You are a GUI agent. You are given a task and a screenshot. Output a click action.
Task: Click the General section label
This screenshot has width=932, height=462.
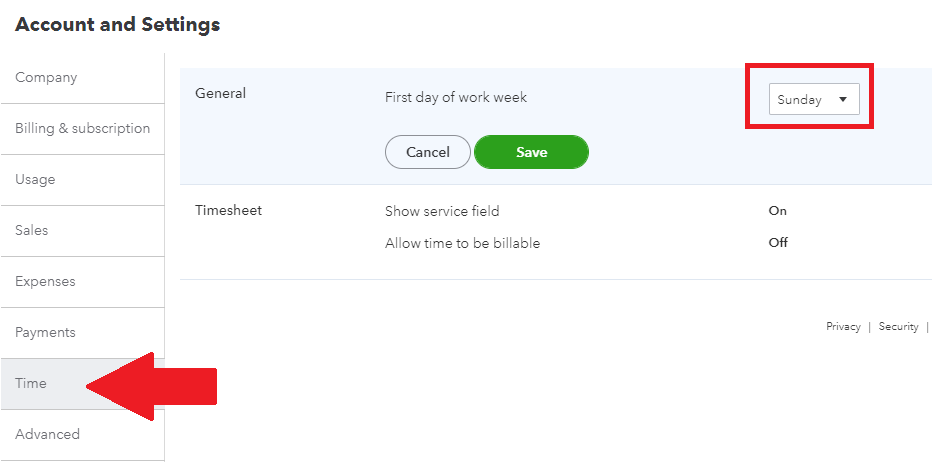[x=220, y=94]
